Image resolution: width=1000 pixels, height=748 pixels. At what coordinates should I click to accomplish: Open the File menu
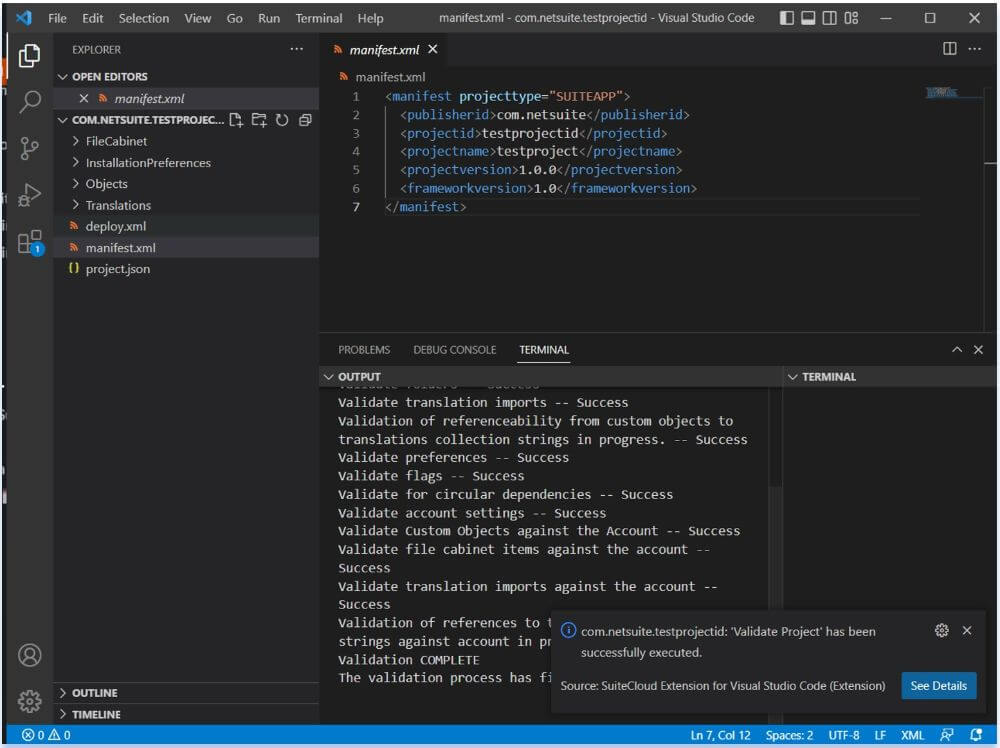tap(57, 18)
